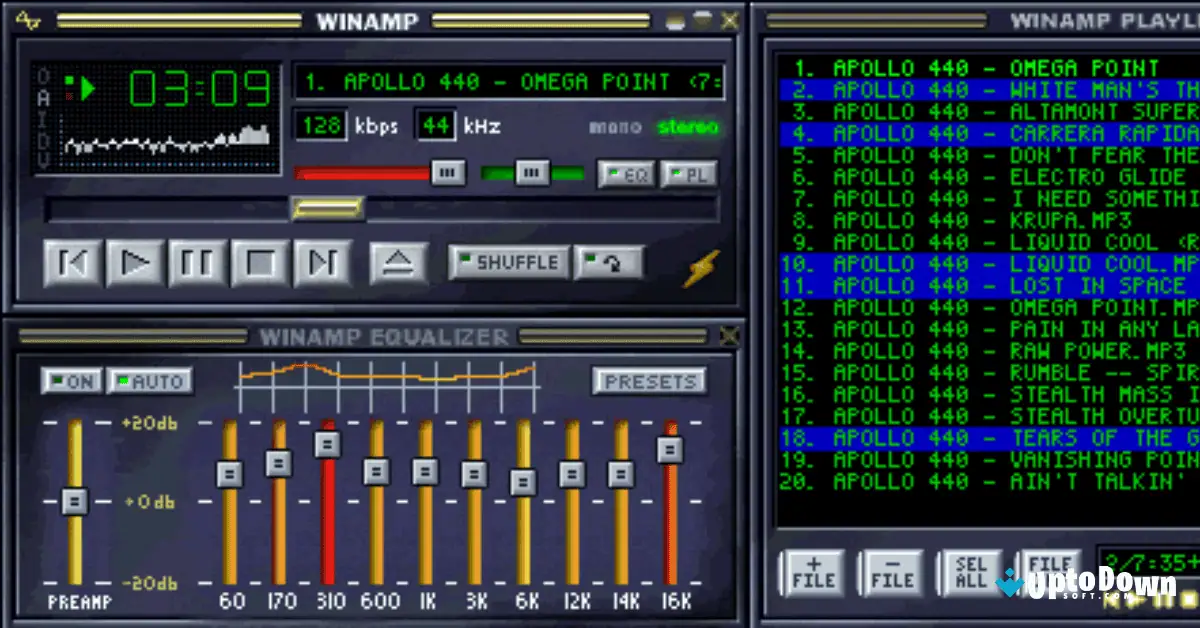Enable the SHUFFLE toggle
This screenshot has height=628, width=1200.
point(509,262)
